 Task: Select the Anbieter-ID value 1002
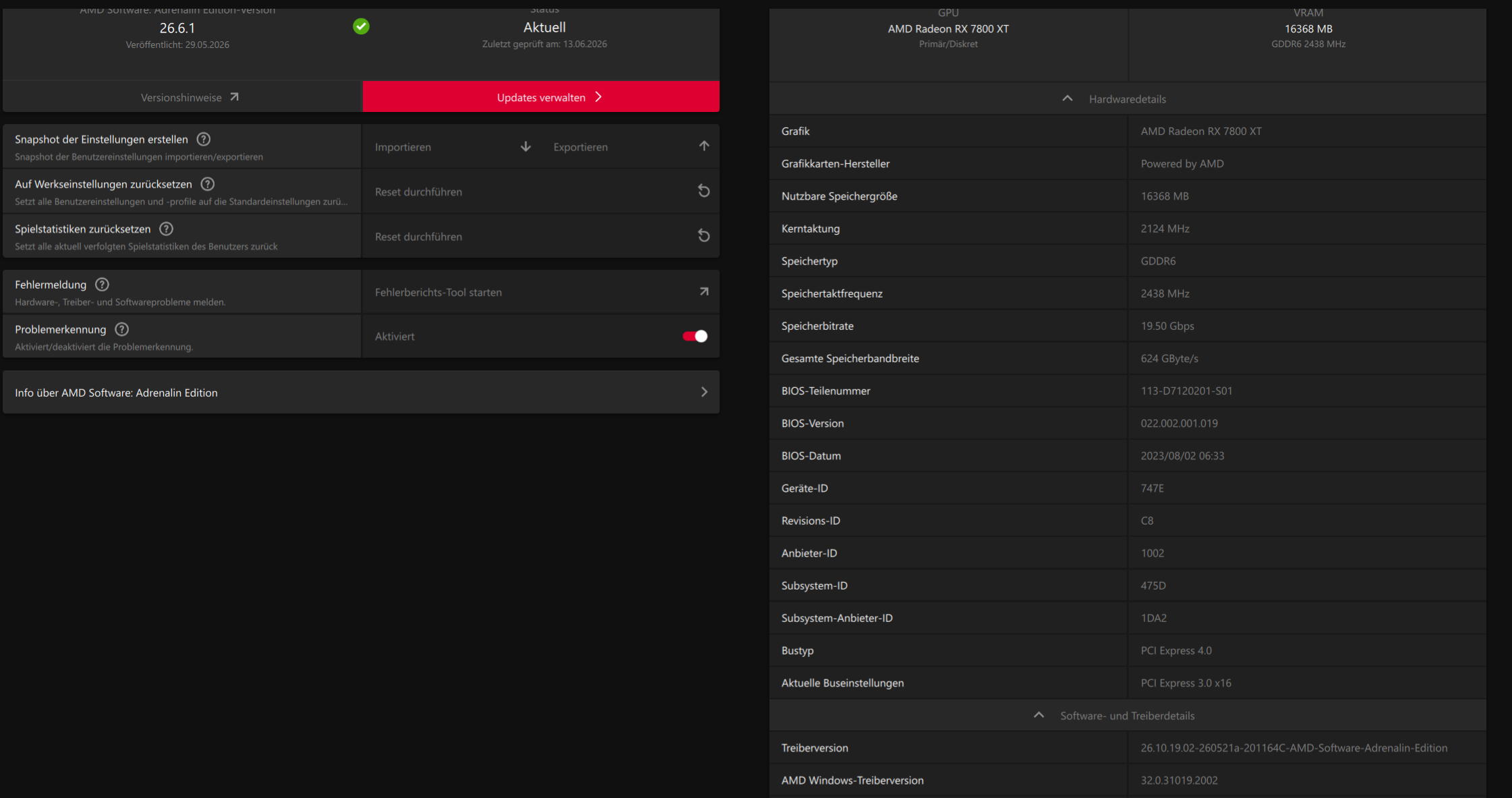1153,552
